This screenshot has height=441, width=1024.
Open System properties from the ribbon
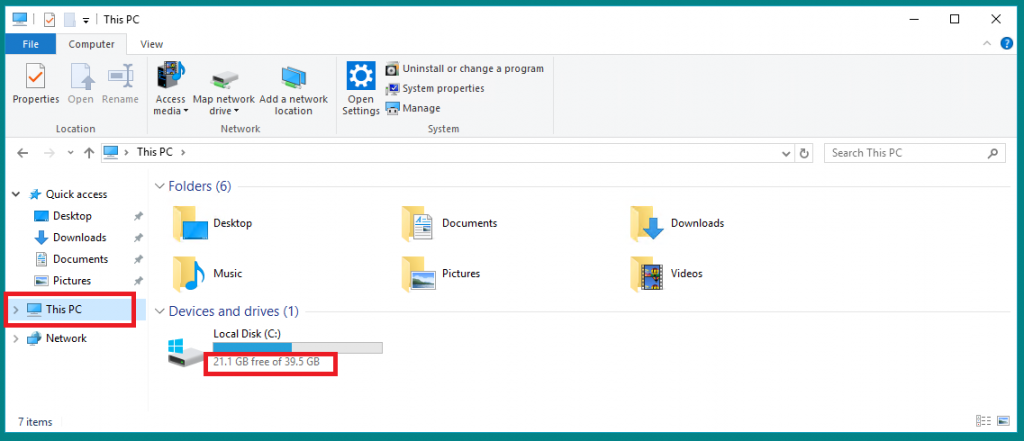pyautogui.click(x=436, y=88)
